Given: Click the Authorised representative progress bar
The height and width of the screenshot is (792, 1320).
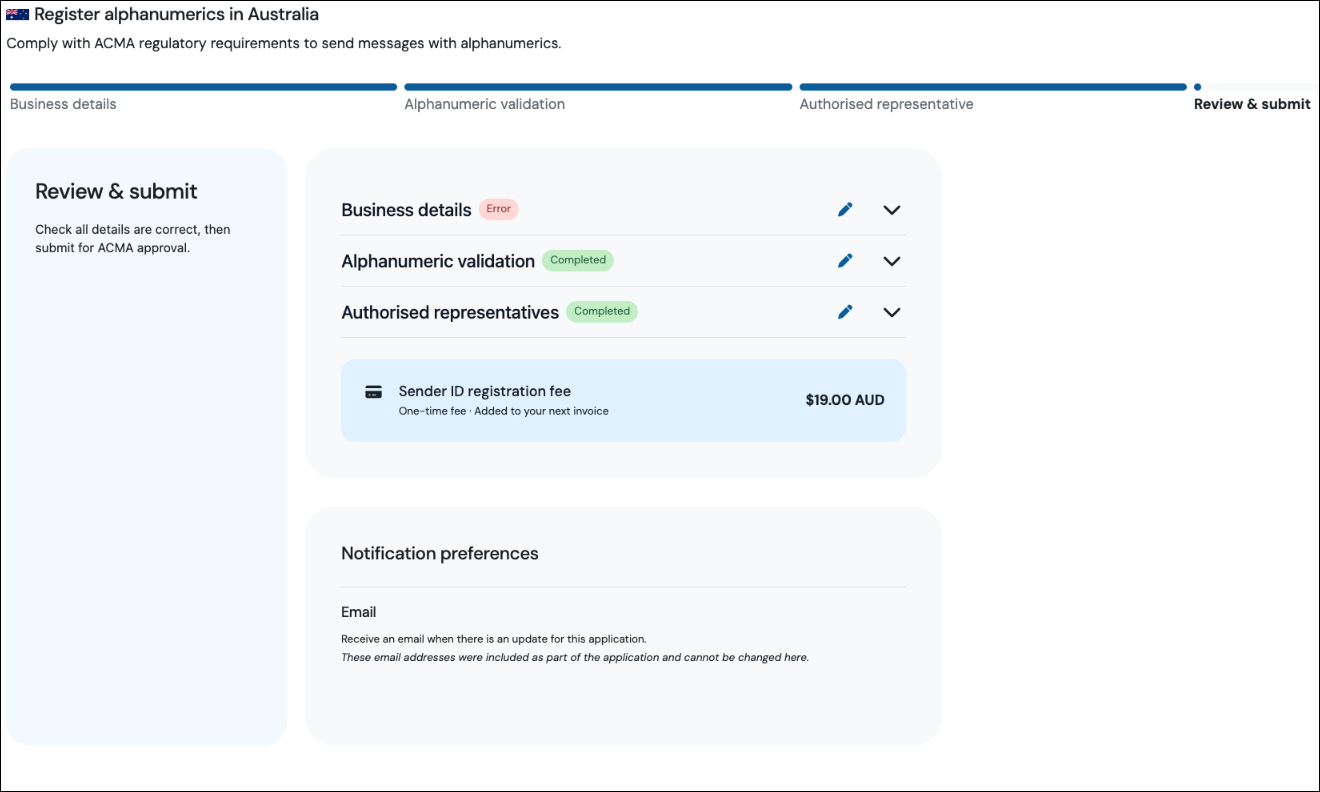Looking at the screenshot, I should point(993,87).
